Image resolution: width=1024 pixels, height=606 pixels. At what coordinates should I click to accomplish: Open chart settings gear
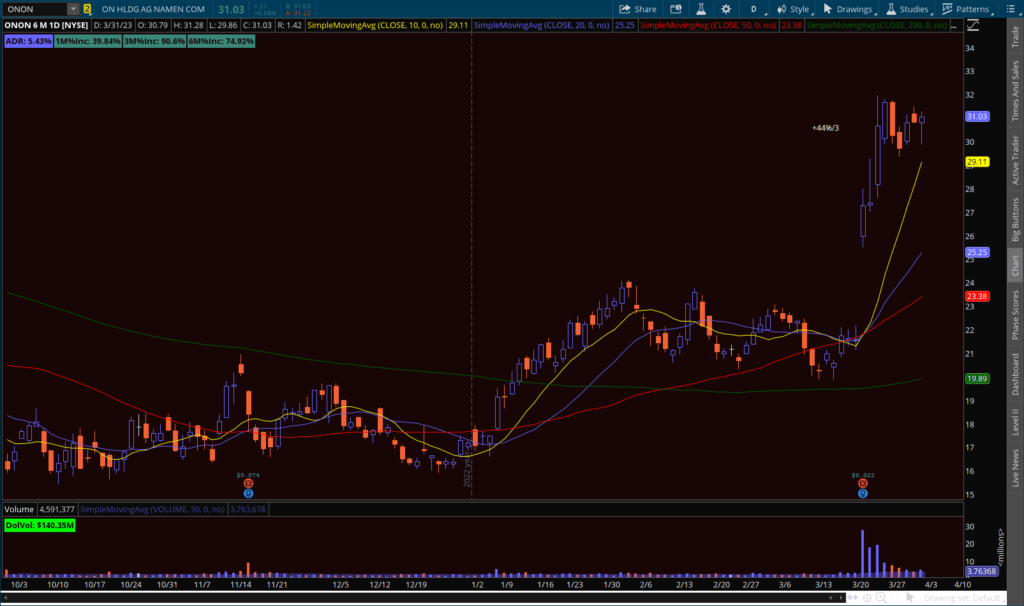pos(726,9)
